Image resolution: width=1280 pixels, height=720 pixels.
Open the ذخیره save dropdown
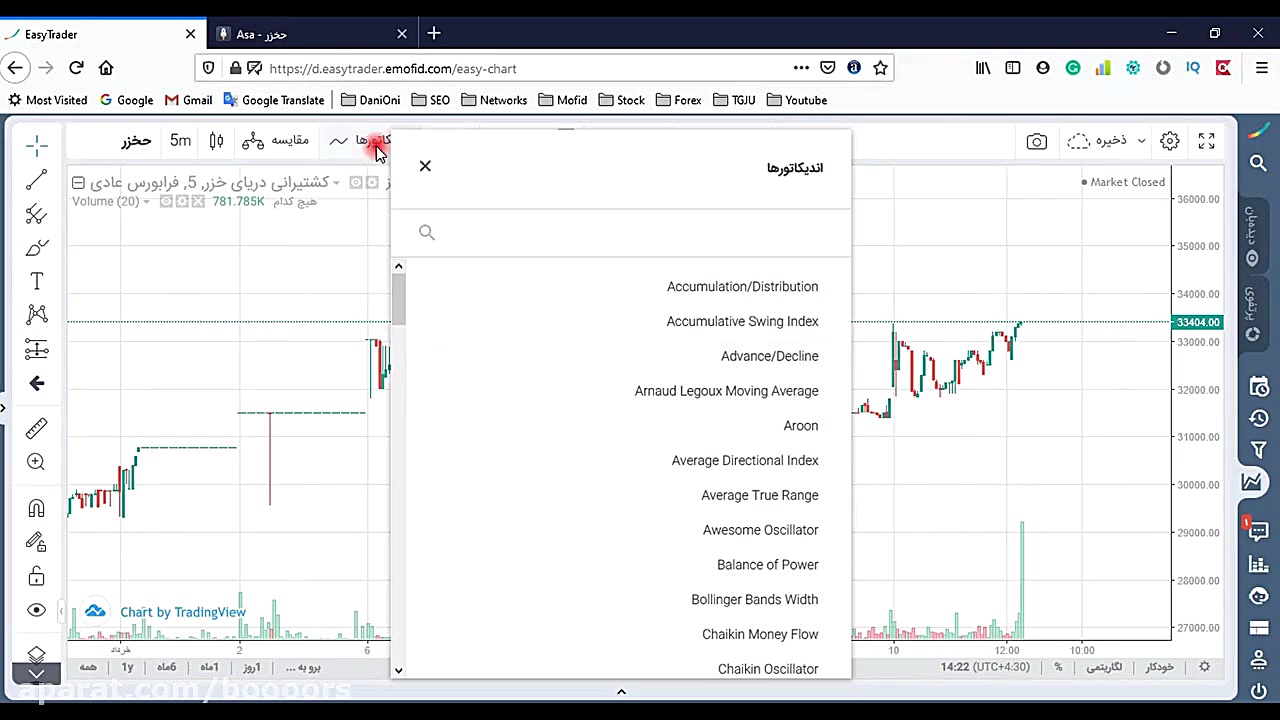point(1106,141)
